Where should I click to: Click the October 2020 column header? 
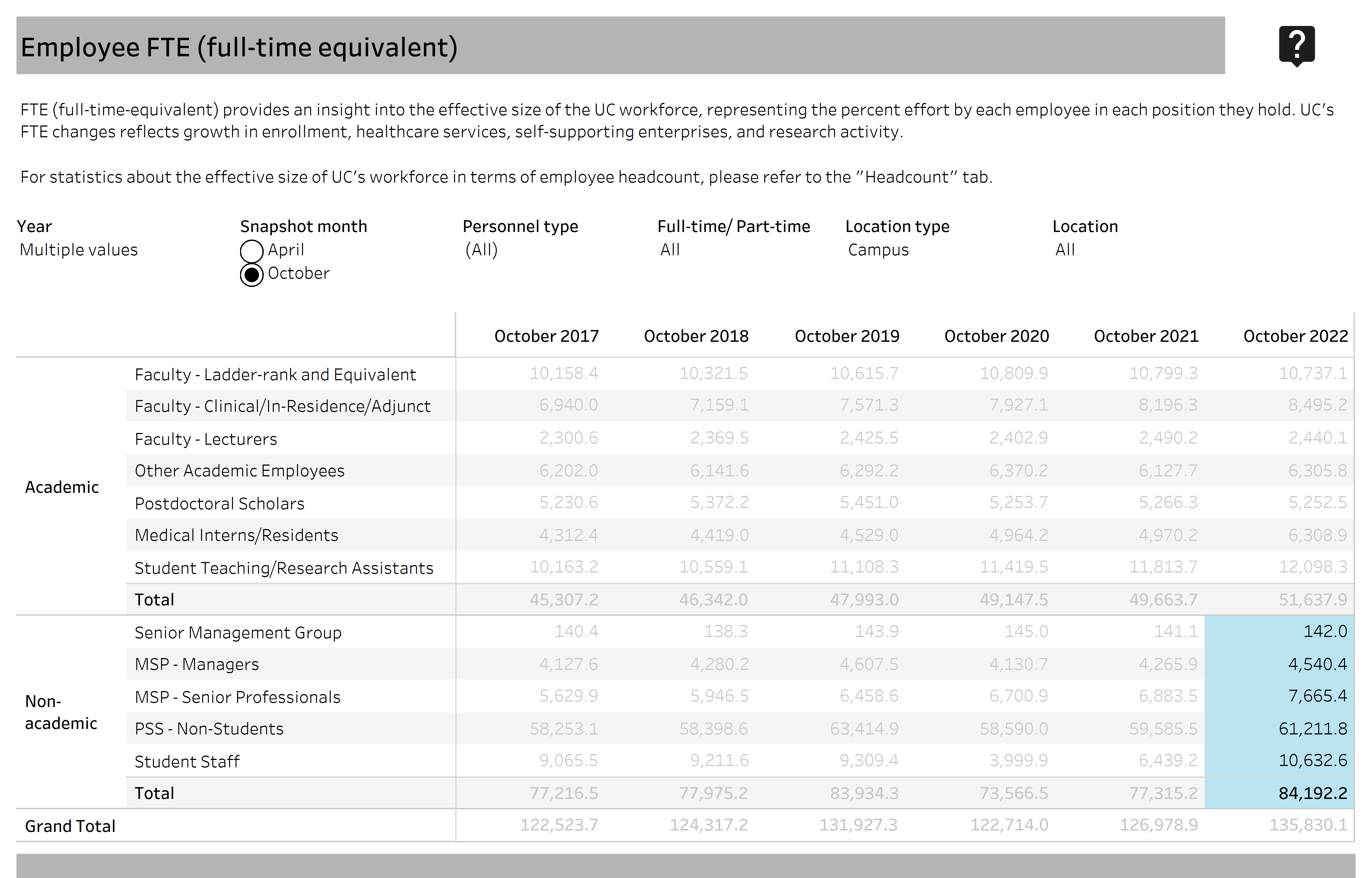[x=997, y=336]
